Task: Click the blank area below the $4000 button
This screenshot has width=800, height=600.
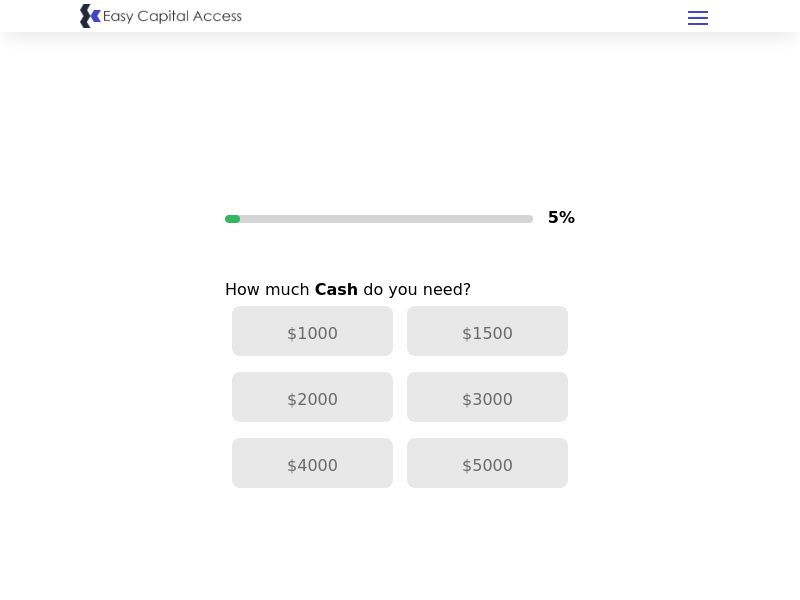Action: coord(312,540)
